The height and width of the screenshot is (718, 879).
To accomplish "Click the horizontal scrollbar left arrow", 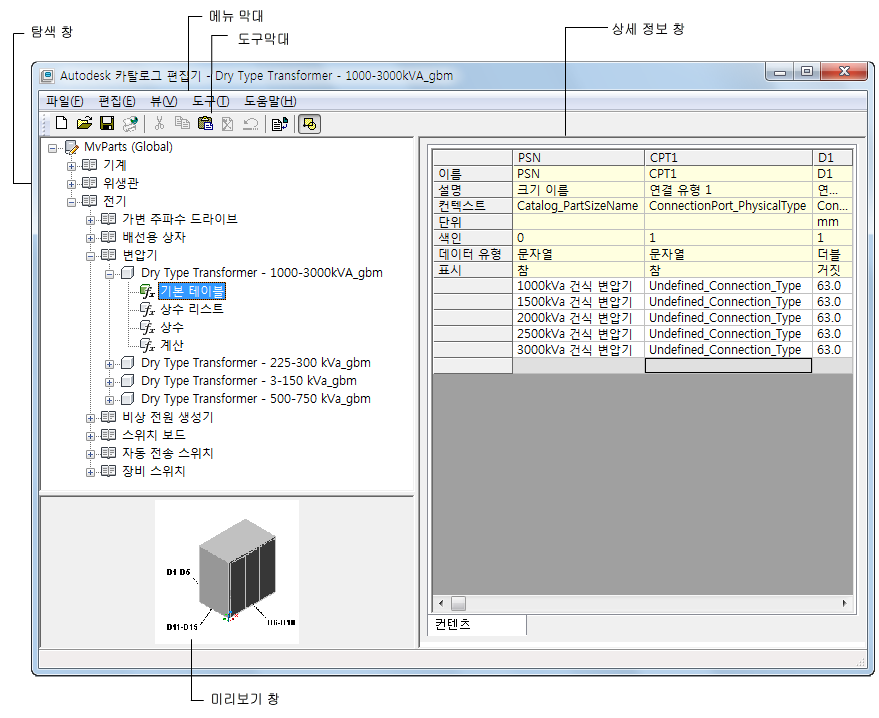I will [x=441, y=604].
